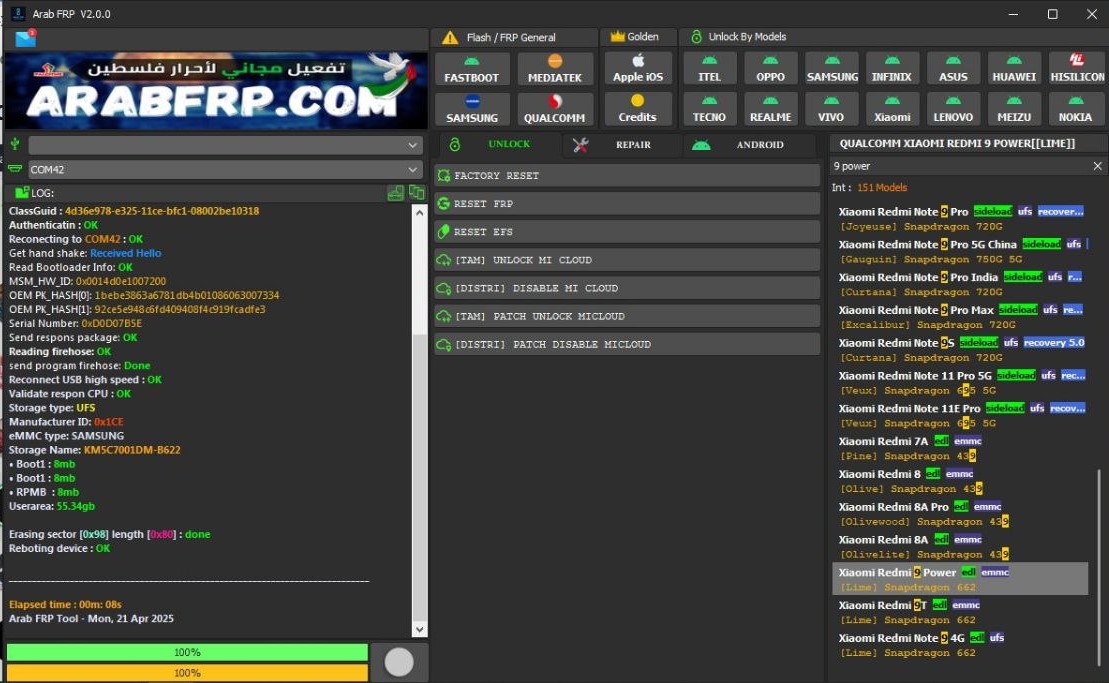Select OPPO brand models
This screenshot has height=683, width=1109.
(770, 69)
